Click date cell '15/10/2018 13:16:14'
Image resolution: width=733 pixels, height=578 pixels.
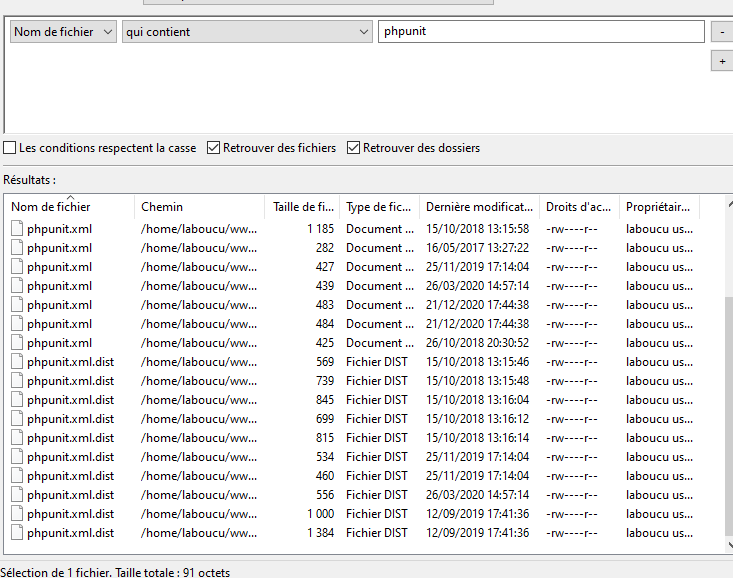tap(477, 438)
